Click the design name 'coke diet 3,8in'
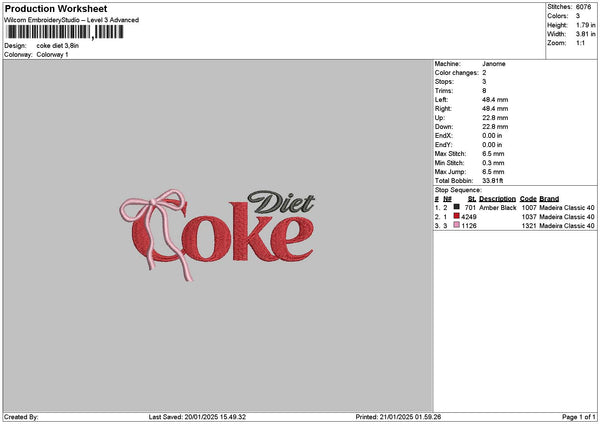Image resolution: width=600 pixels, height=424 pixels. click(58, 46)
